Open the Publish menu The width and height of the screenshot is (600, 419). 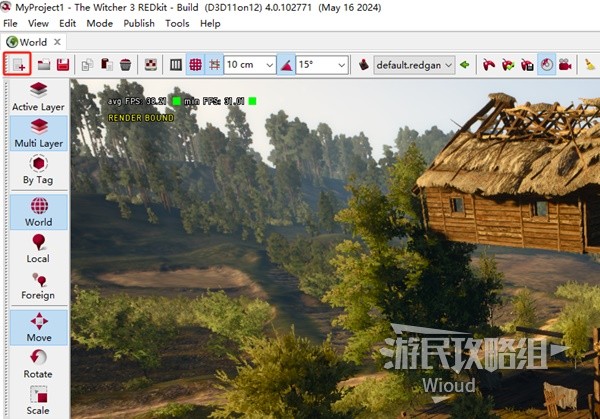click(x=138, y=23)
